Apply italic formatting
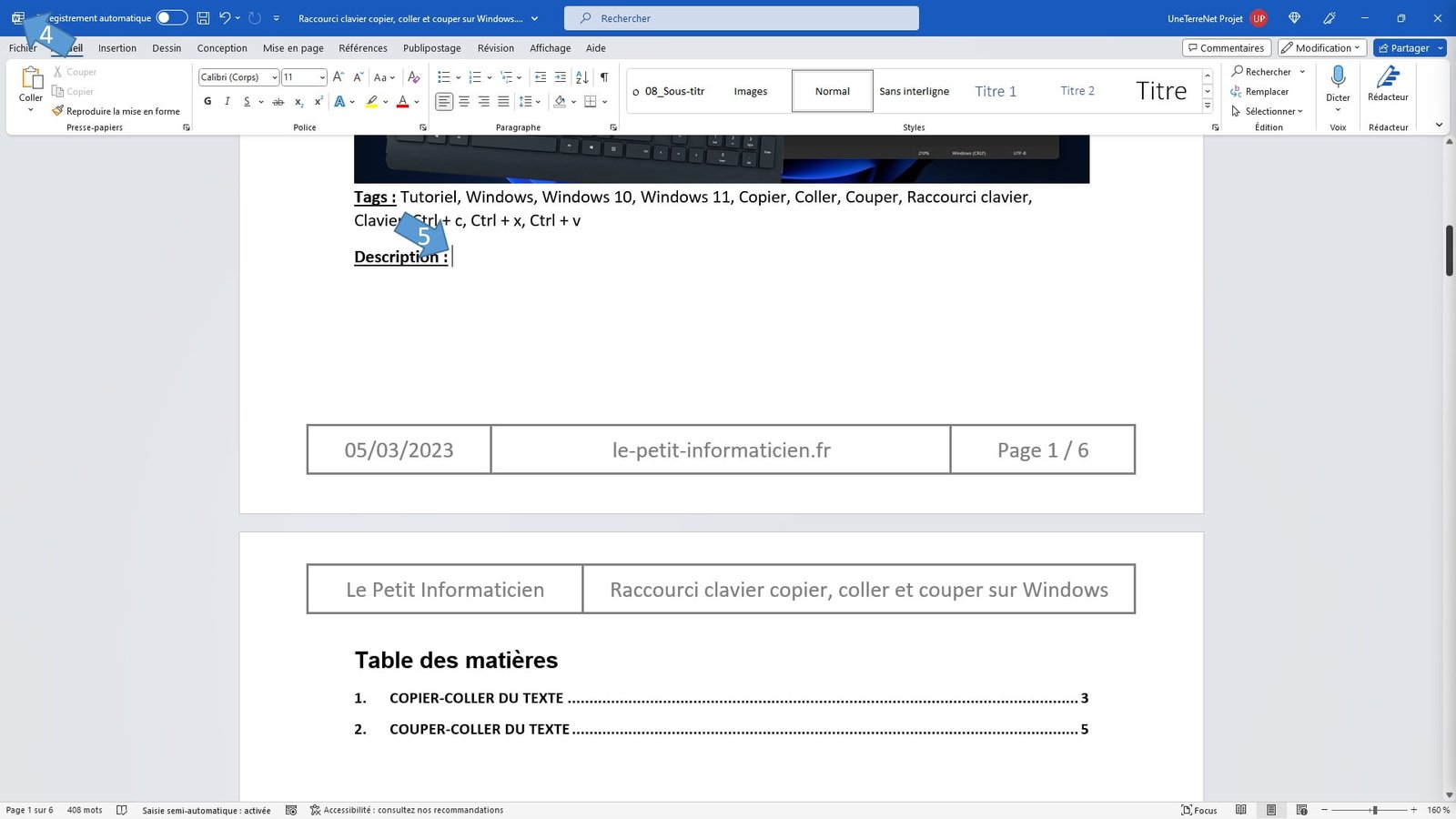 (227, 101)
